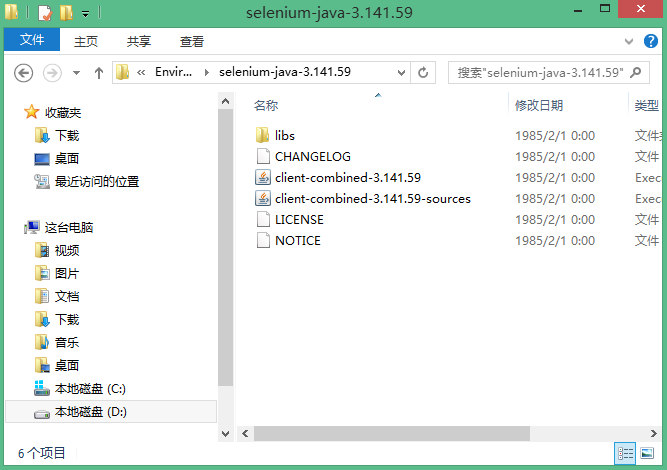Click the magnifier search icon

[636, 72]
